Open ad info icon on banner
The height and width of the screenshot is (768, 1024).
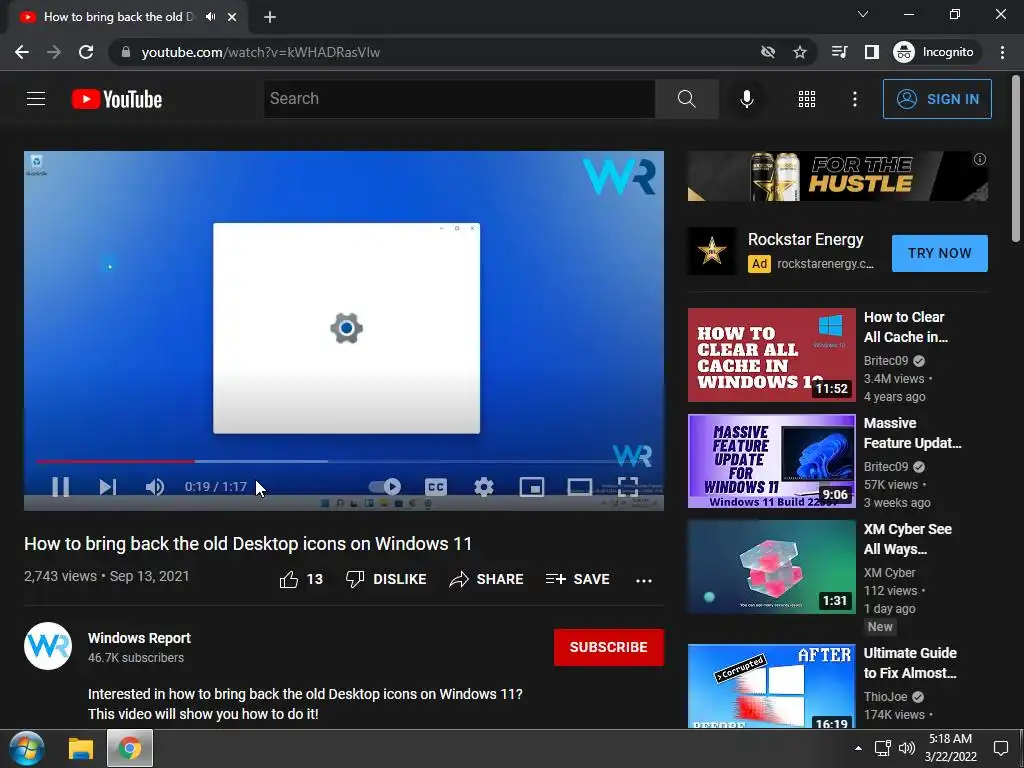point(980,159)
